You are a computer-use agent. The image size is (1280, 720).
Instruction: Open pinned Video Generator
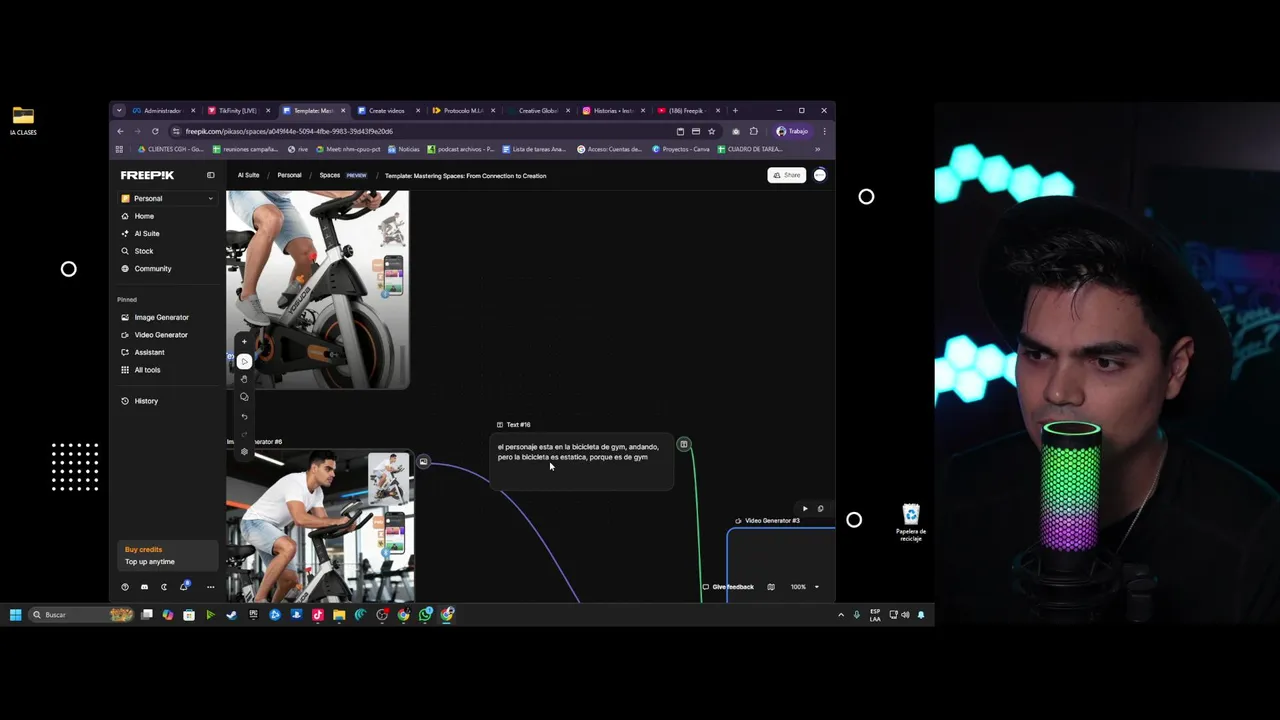161,335
